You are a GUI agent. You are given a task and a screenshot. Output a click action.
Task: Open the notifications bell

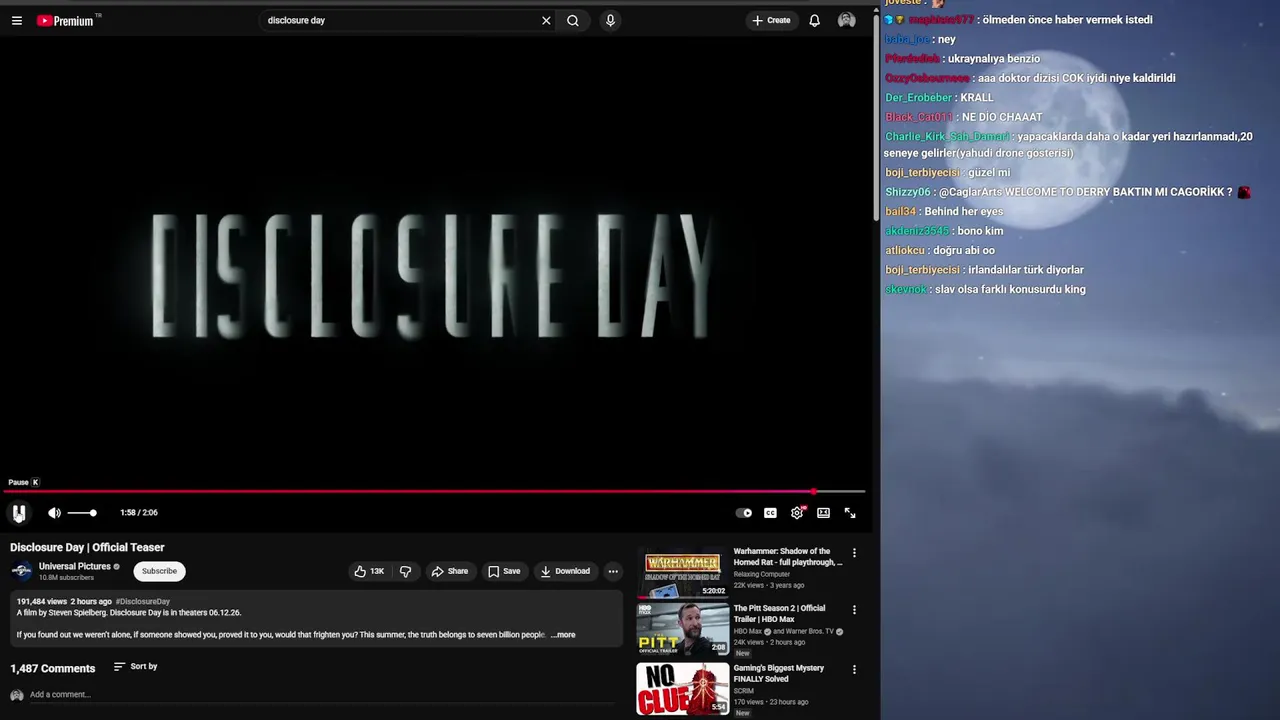click(x=814, y=20)
